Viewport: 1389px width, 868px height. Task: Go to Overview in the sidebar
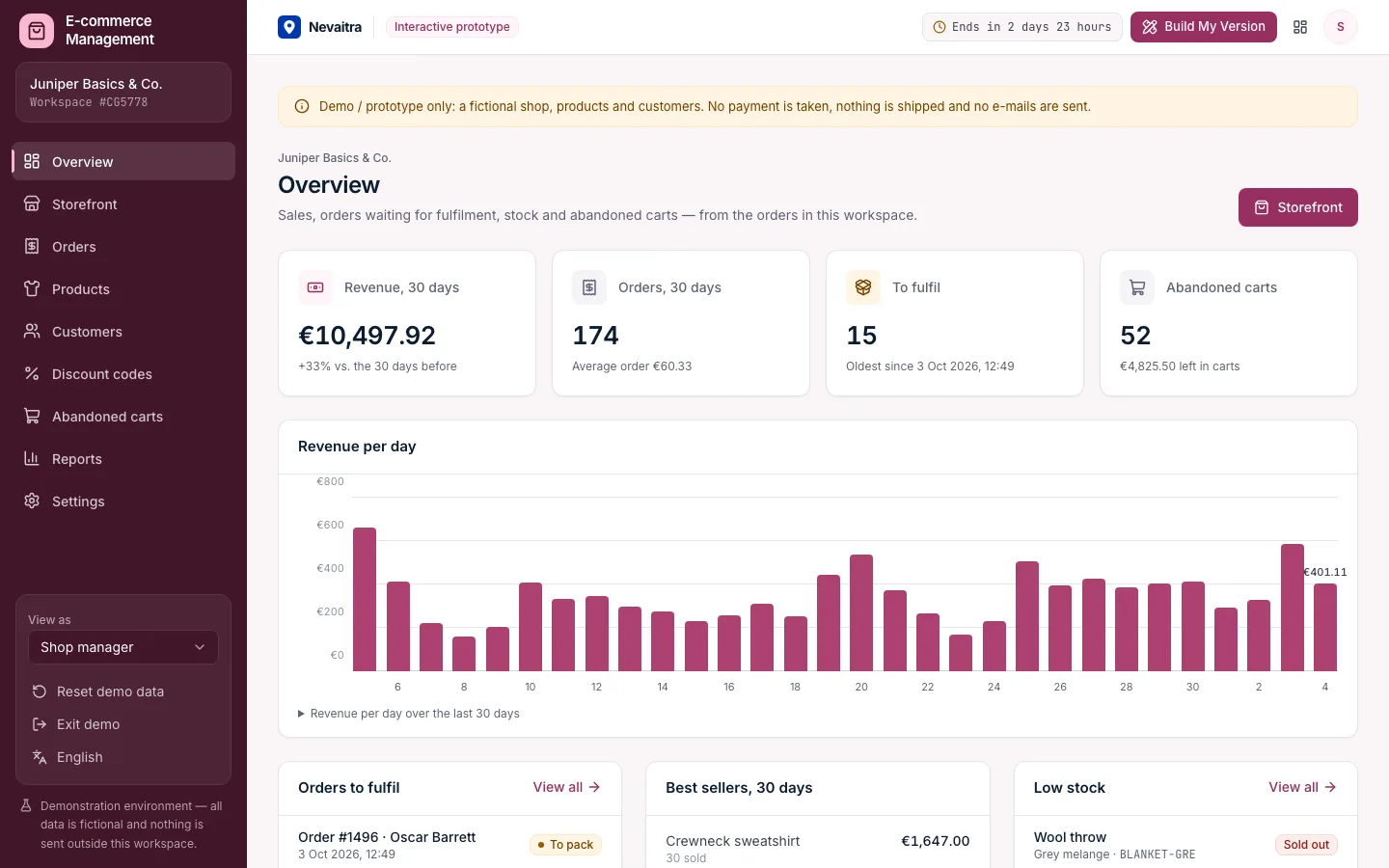click(x=123, y=161)
